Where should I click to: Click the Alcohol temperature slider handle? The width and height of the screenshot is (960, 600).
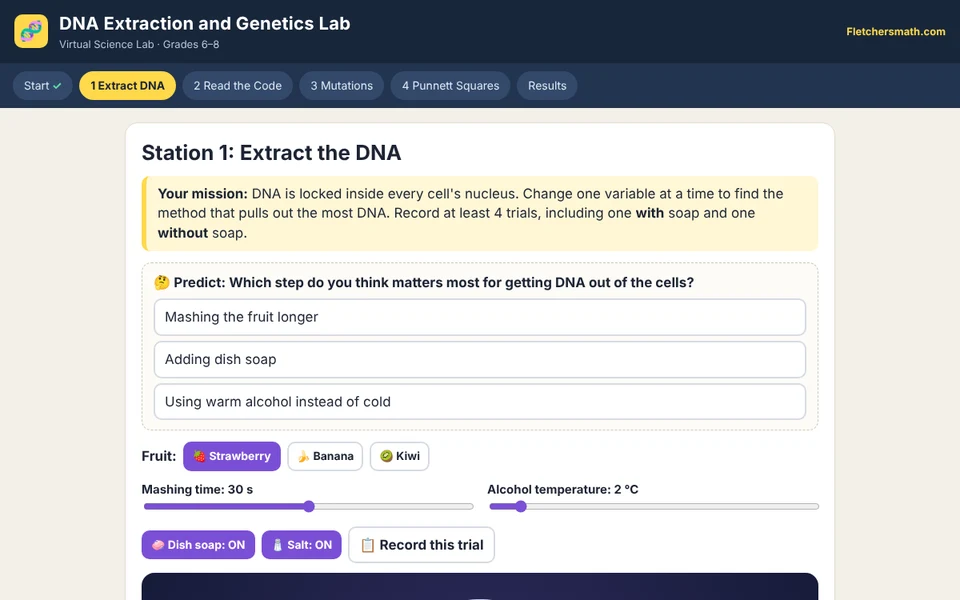point(520,506)
